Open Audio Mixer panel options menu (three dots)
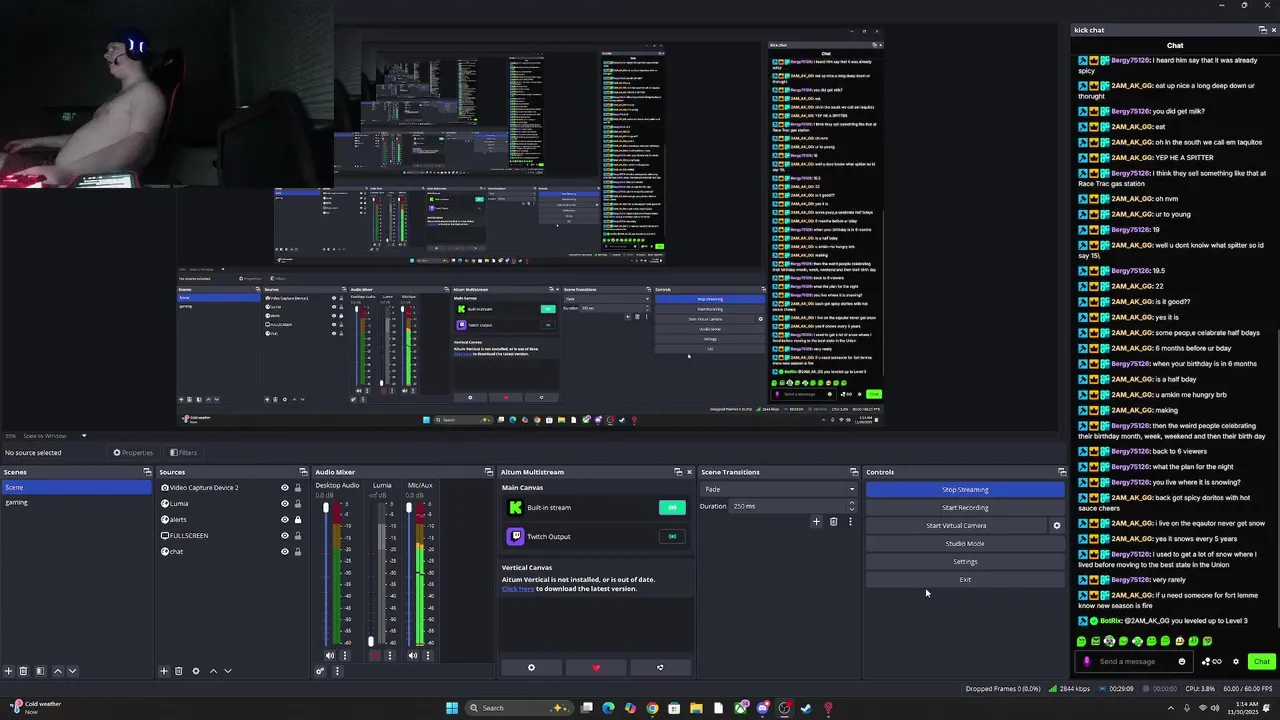This screenshot has height=720, width=1280. click(337, 671)
